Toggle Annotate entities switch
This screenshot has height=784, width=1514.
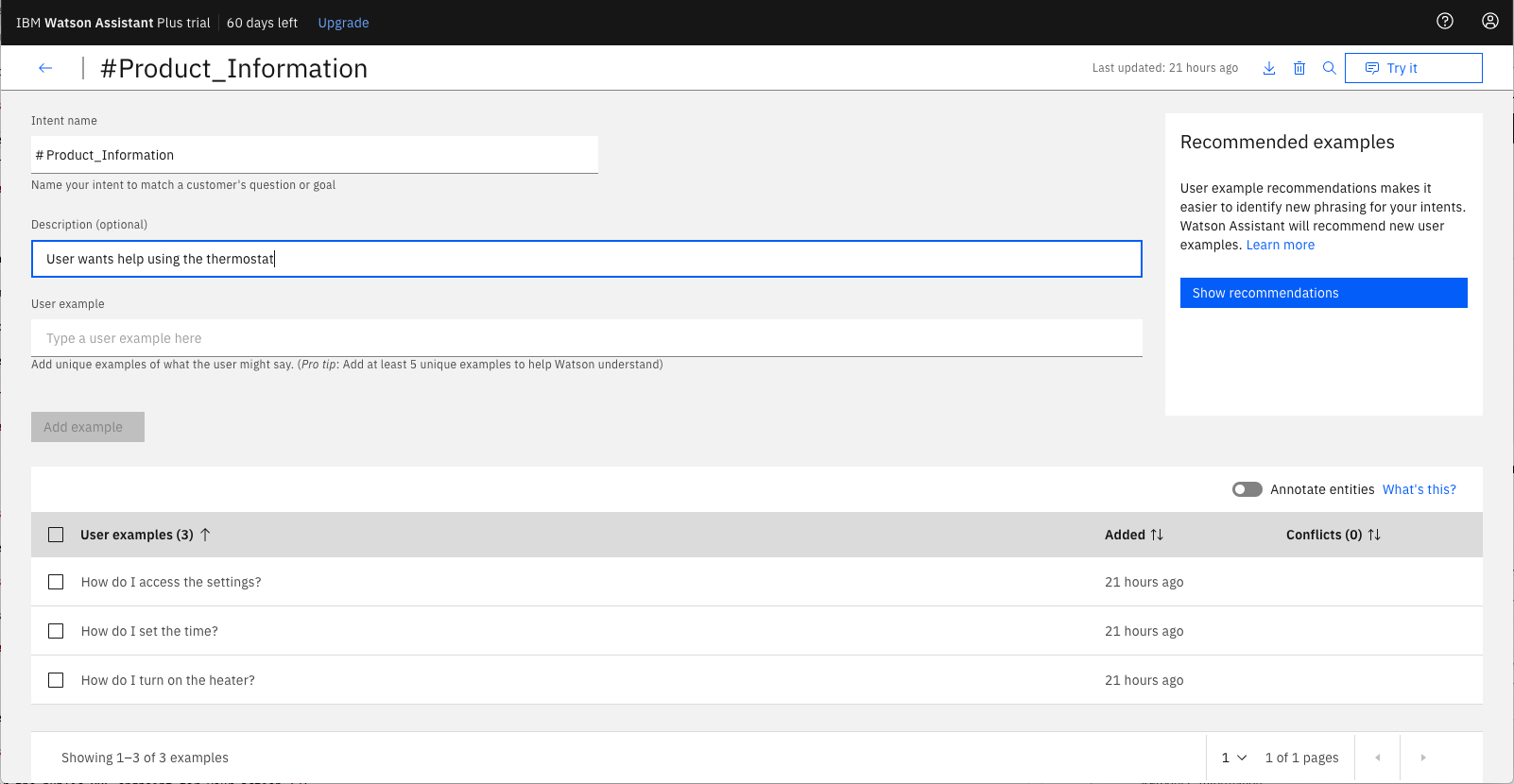click(x=1247, y=489)
